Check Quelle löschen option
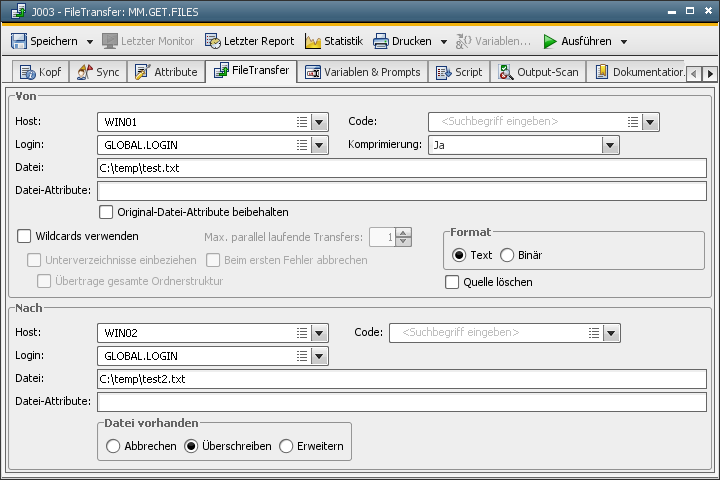 [452, 282]
